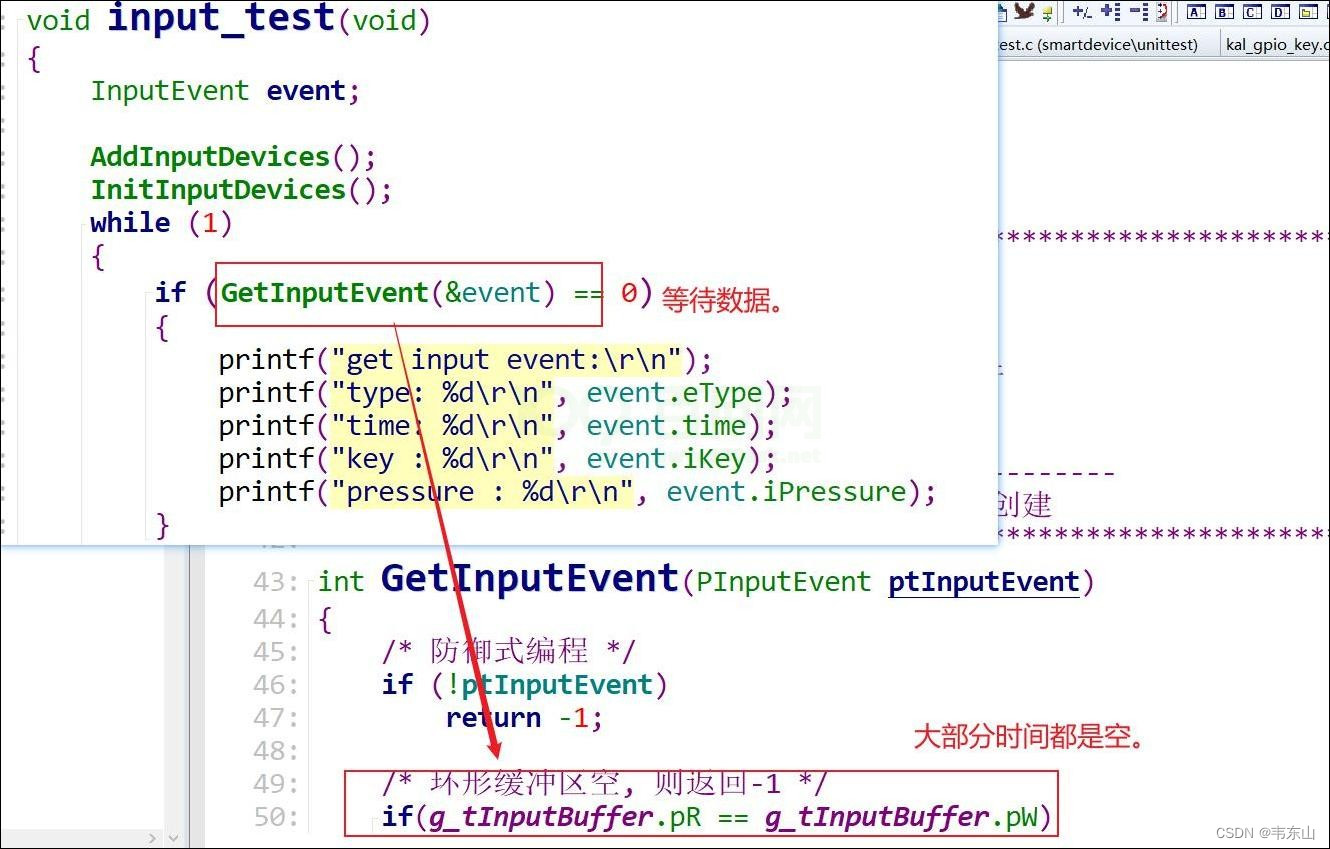The image size is (1330, 849).
Task: Click event.time in the printf line
Action: click(667, 426)
